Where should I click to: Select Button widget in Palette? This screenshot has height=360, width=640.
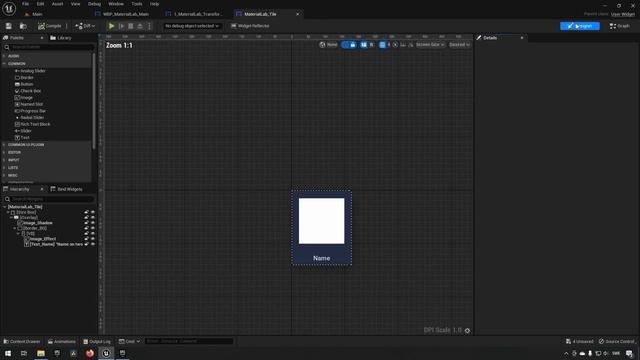tap(24, 84)
